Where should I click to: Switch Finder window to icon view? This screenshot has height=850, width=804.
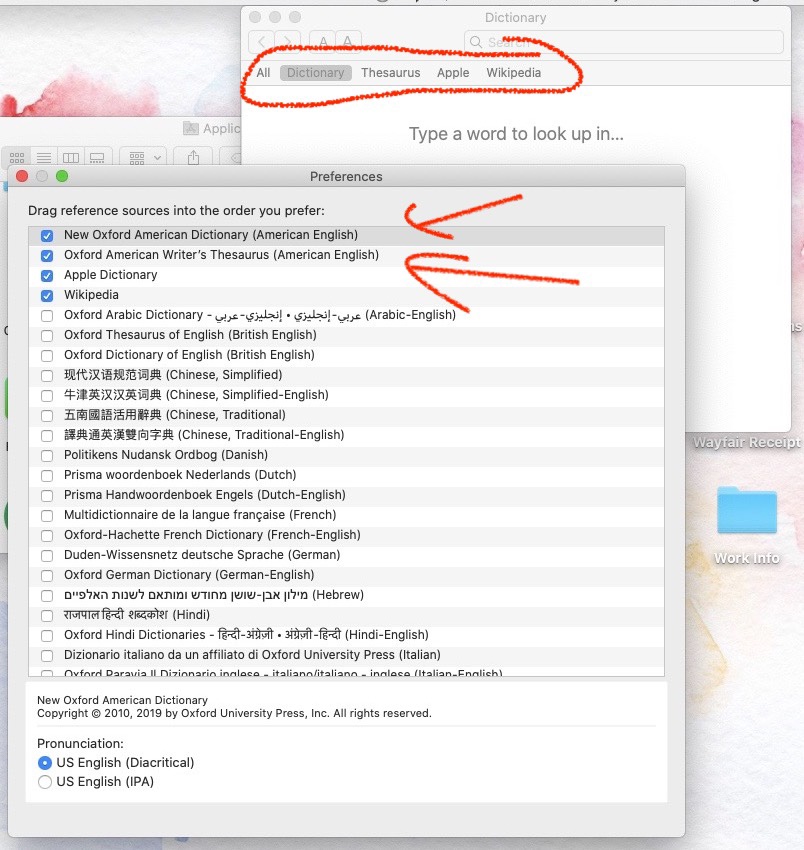(17, 158)
